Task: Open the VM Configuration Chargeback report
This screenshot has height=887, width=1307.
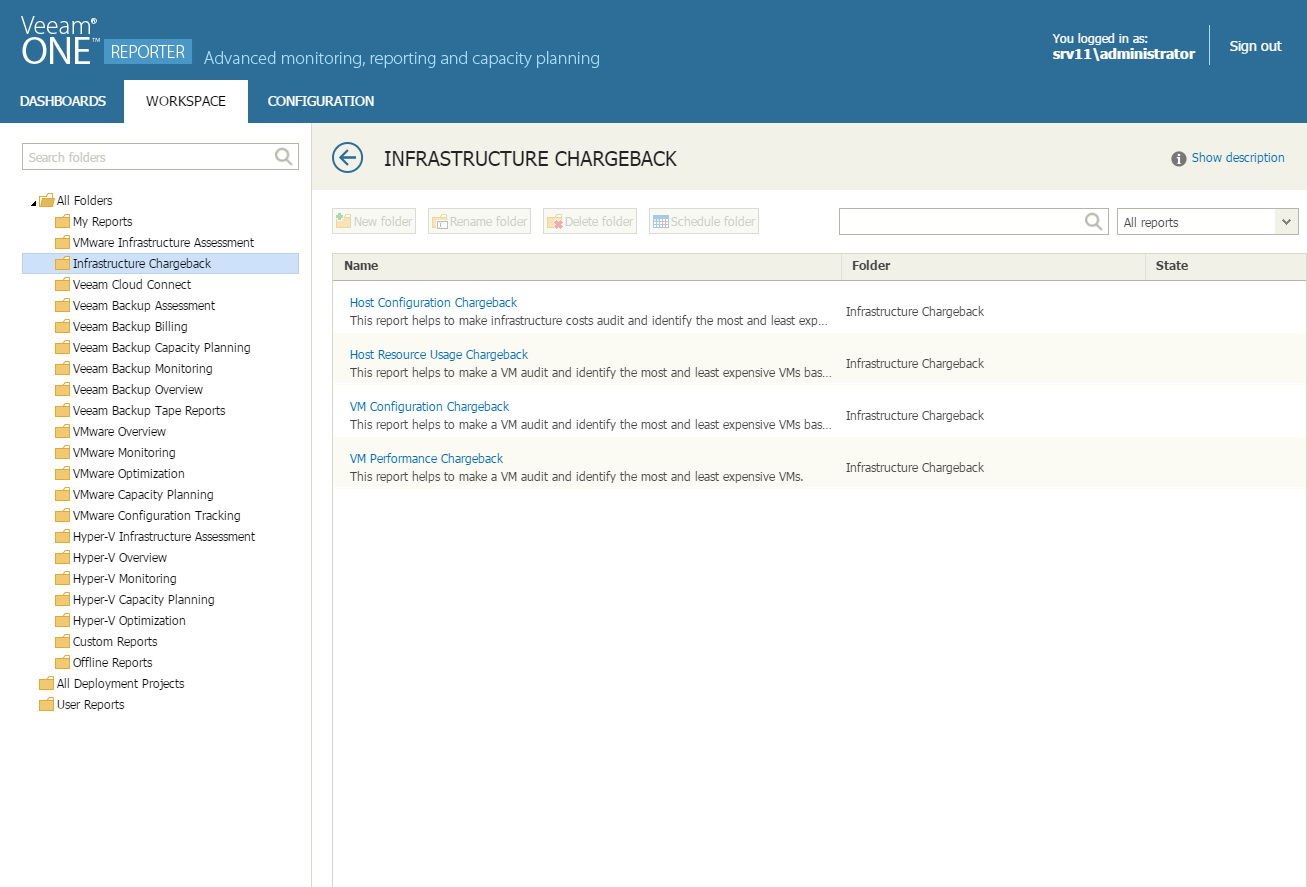Action: click(429, 406)
